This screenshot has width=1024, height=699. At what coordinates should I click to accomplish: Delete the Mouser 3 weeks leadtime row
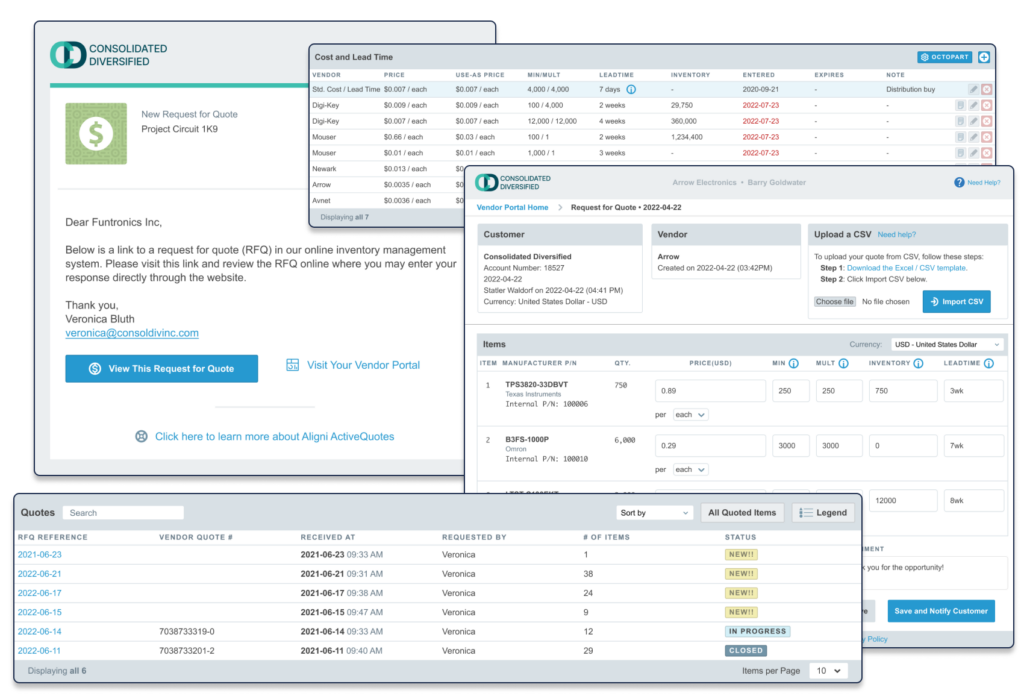(x=987, y=153)
